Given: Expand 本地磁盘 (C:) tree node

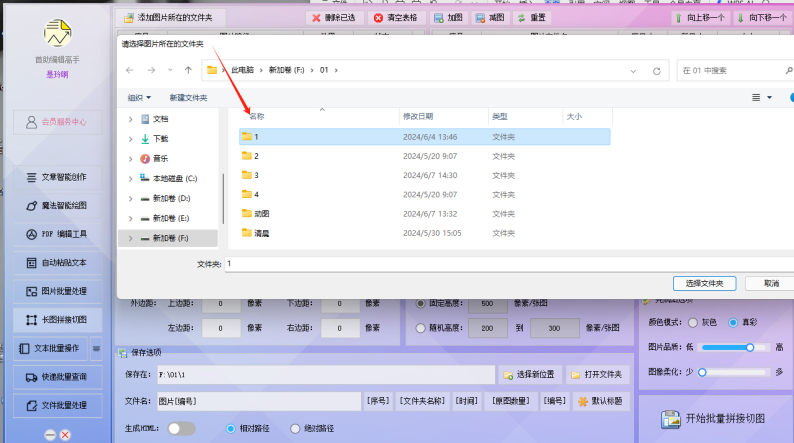Looking at the screenshot, I should (131, 179).
